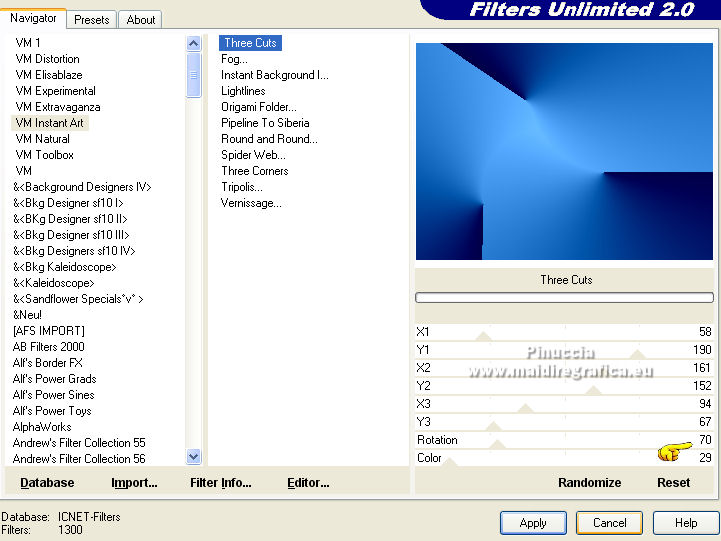Choose Vernissage... filter
The height and width of the screenshot is (541, 721).
[251, 203]
